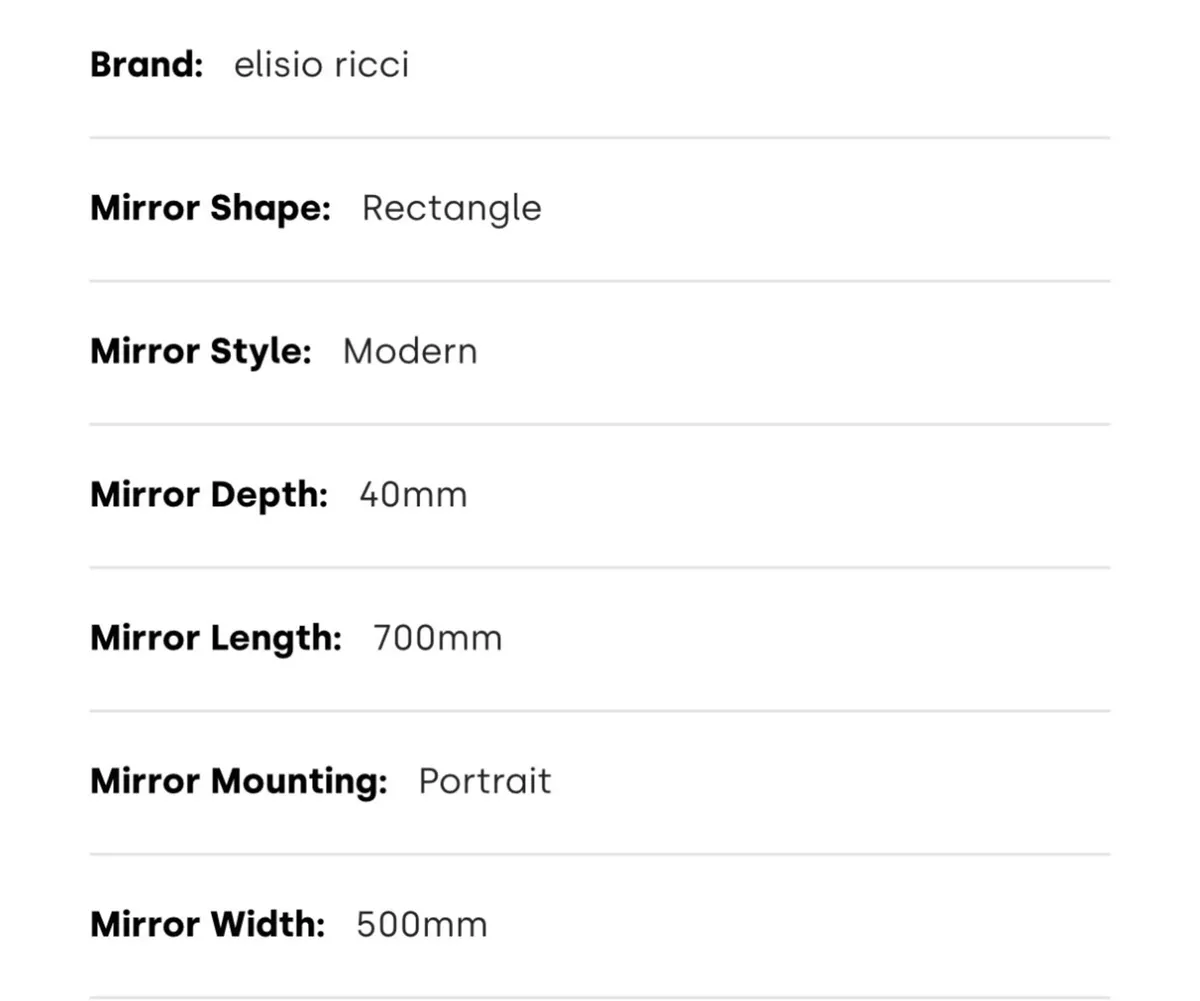Click the divider line below Mirror Mounting row
1200x1001 pixels.
click(x=600, y=854)
